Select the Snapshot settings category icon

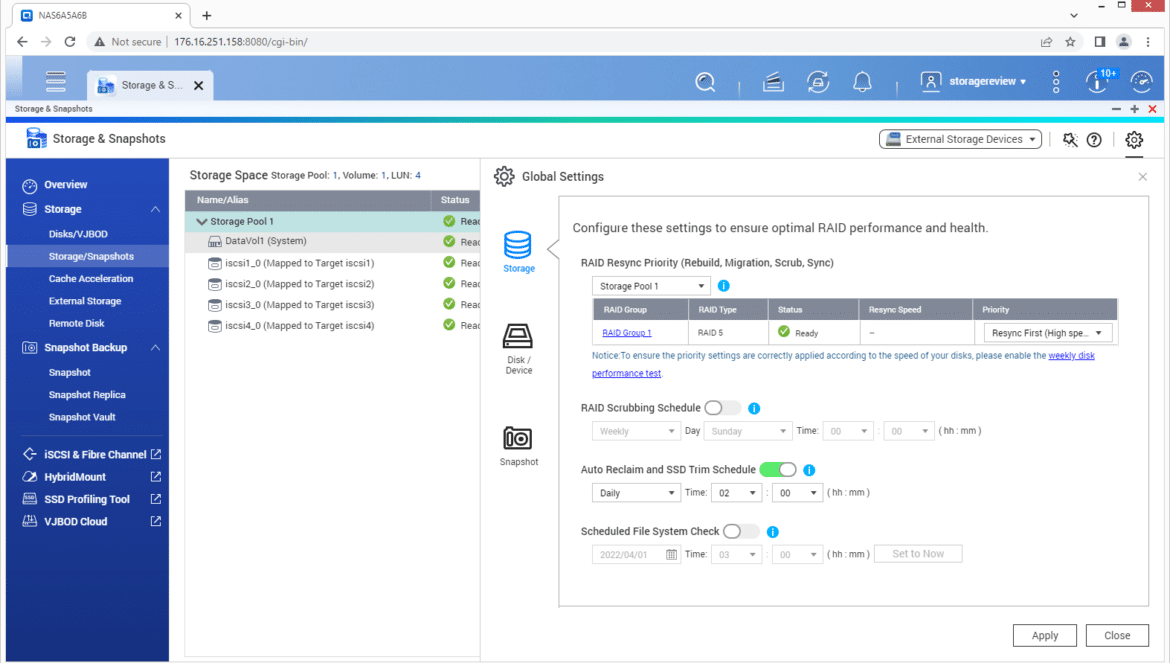point(518,446)
